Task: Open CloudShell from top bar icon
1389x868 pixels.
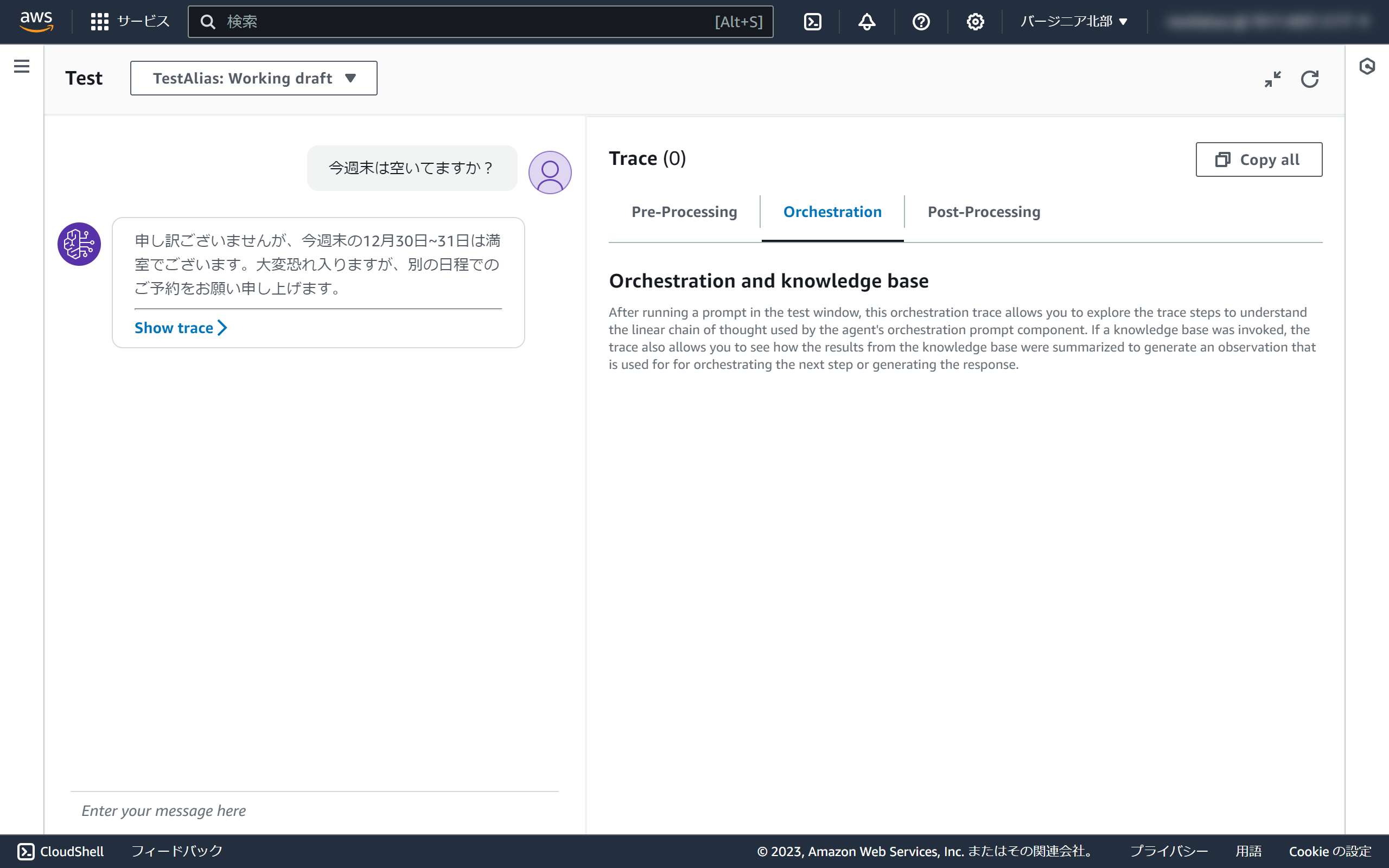Action: click(813, 22)
